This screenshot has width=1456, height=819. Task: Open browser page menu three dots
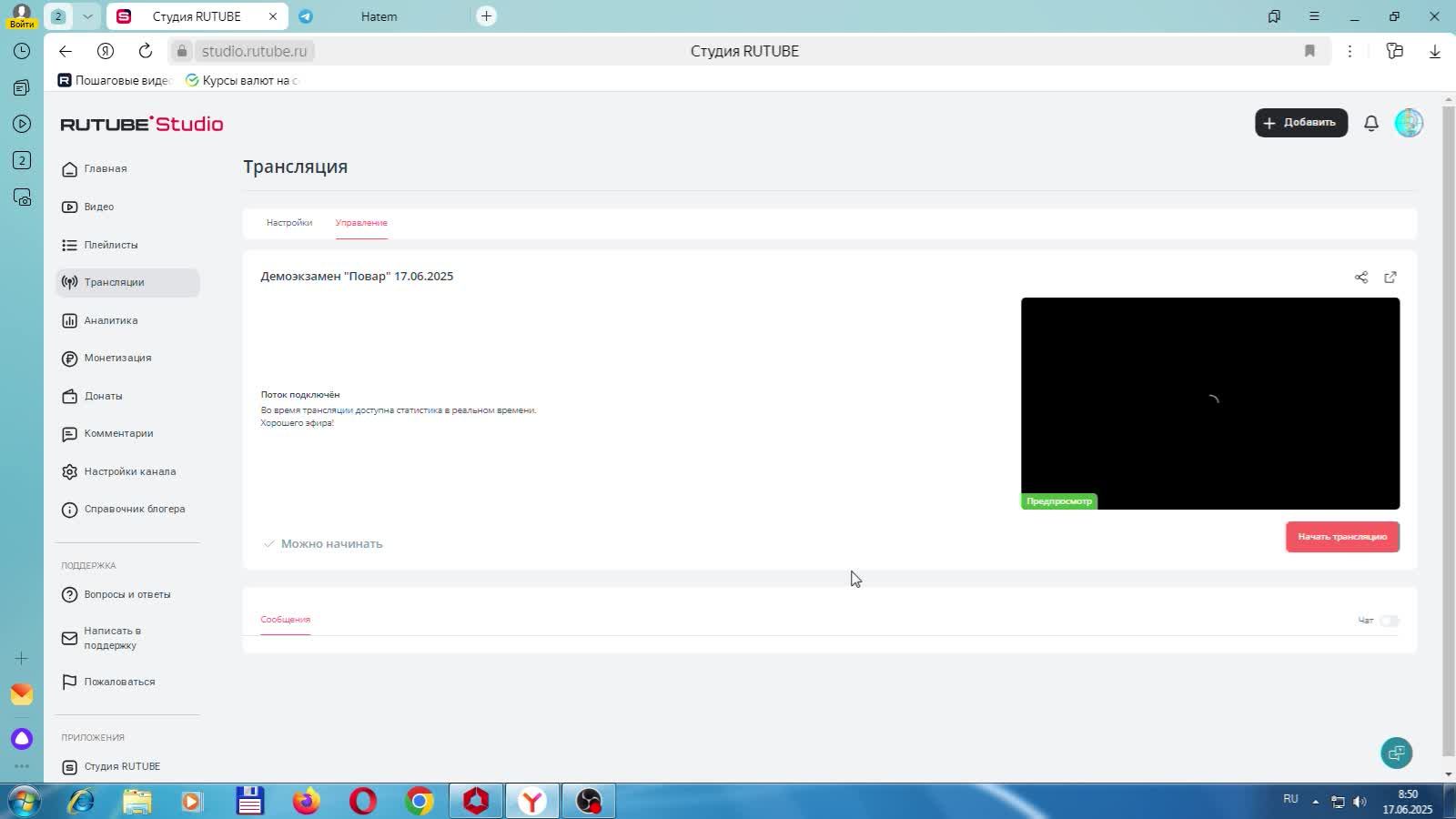pos(1350,51)
